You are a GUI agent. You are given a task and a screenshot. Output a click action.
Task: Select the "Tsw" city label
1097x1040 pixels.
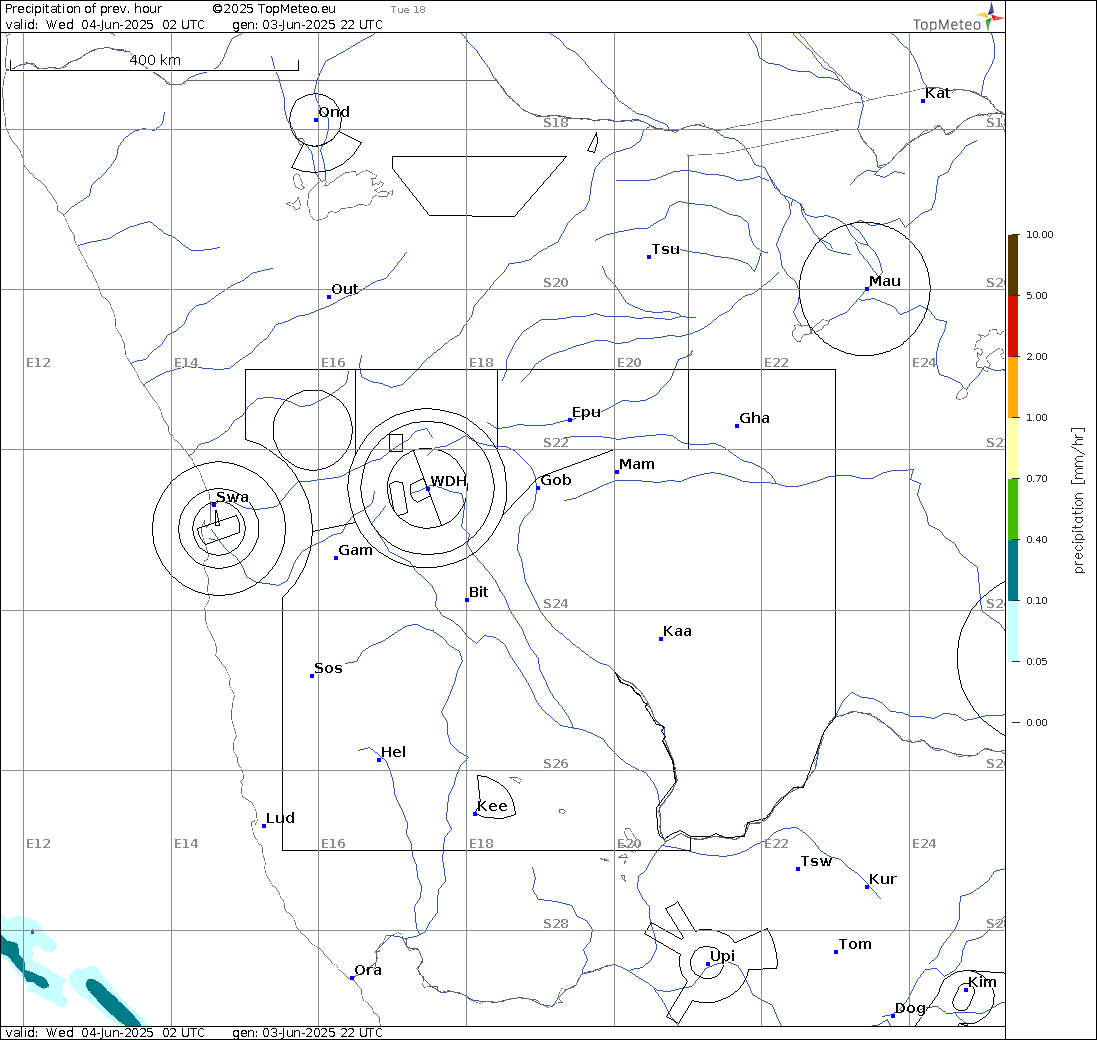[x=816, y=862]
